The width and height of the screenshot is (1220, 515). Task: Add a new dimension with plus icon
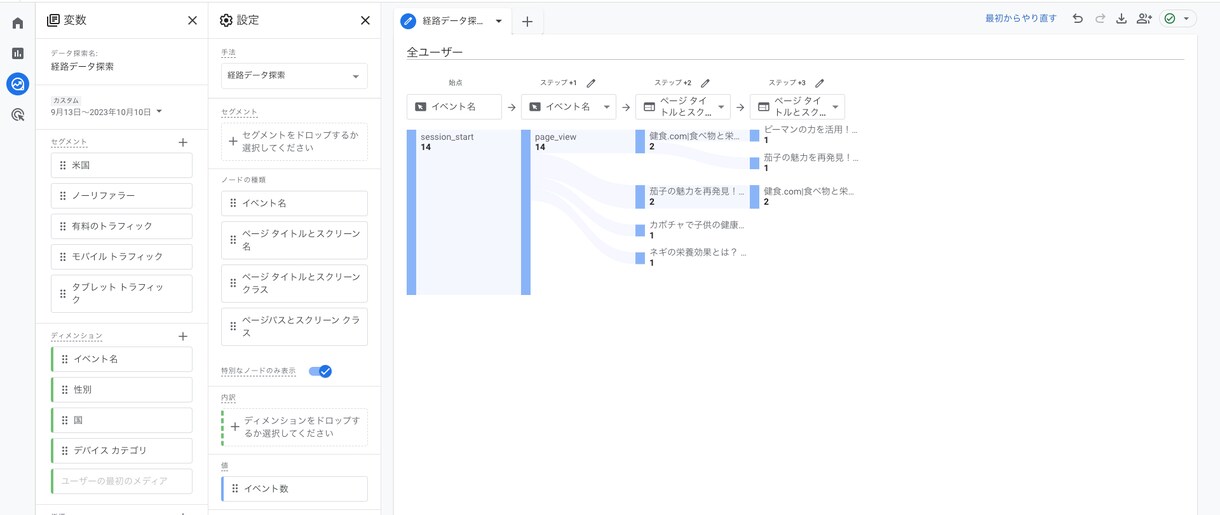click(183, 336)
